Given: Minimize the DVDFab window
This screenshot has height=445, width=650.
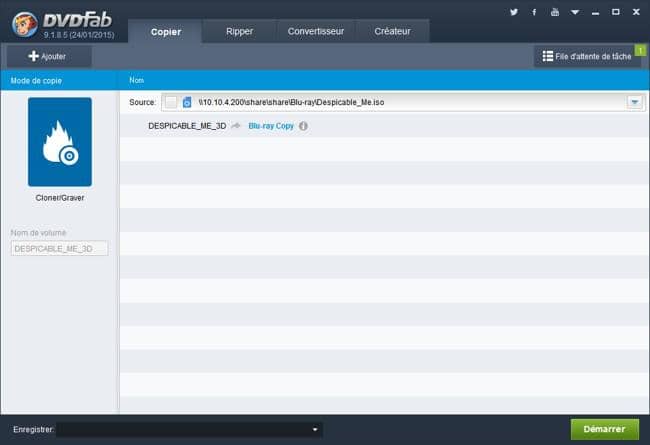Looking at the screenshot, I should 595,12.
